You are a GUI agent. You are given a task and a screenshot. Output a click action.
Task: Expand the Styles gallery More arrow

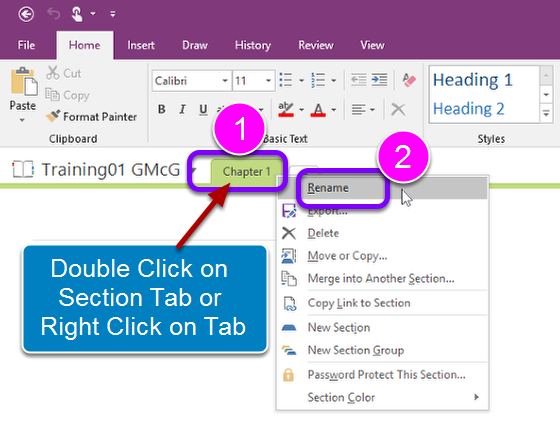coord(546,114)
